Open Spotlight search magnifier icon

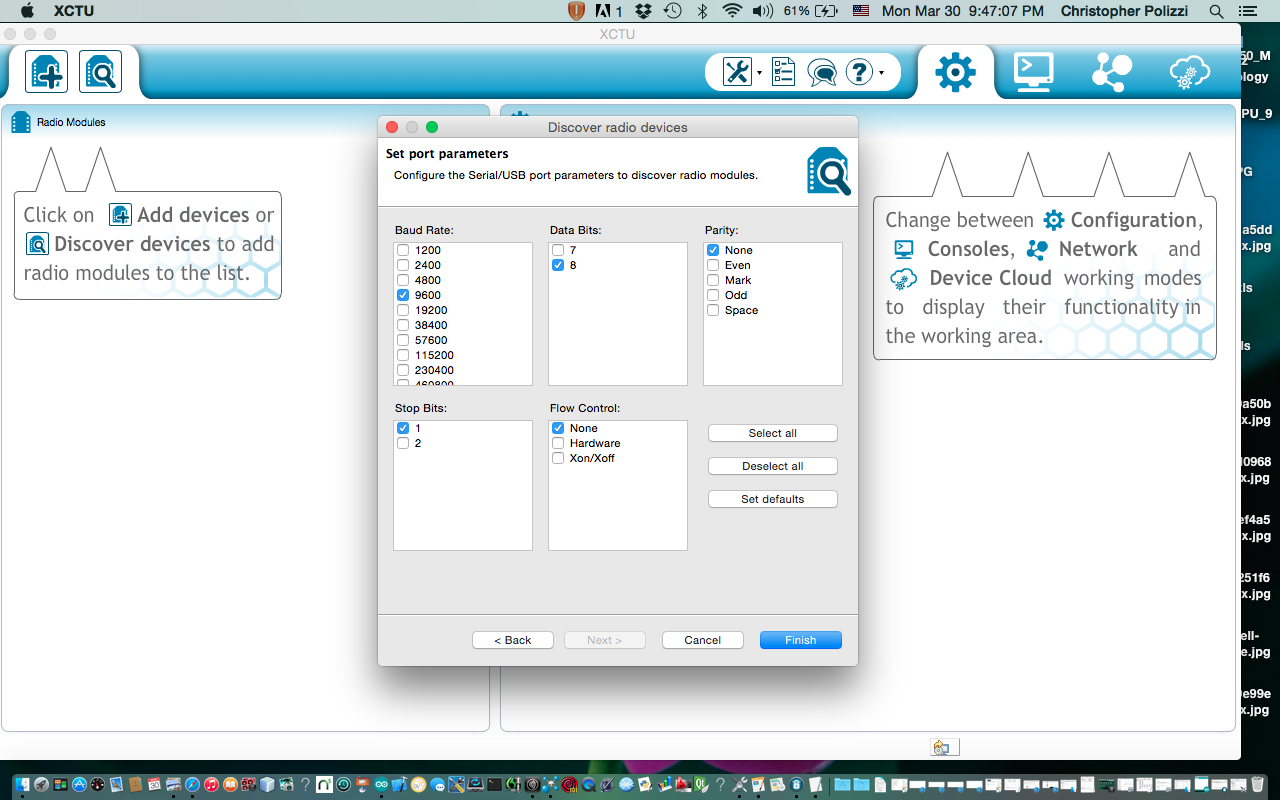1216,11
